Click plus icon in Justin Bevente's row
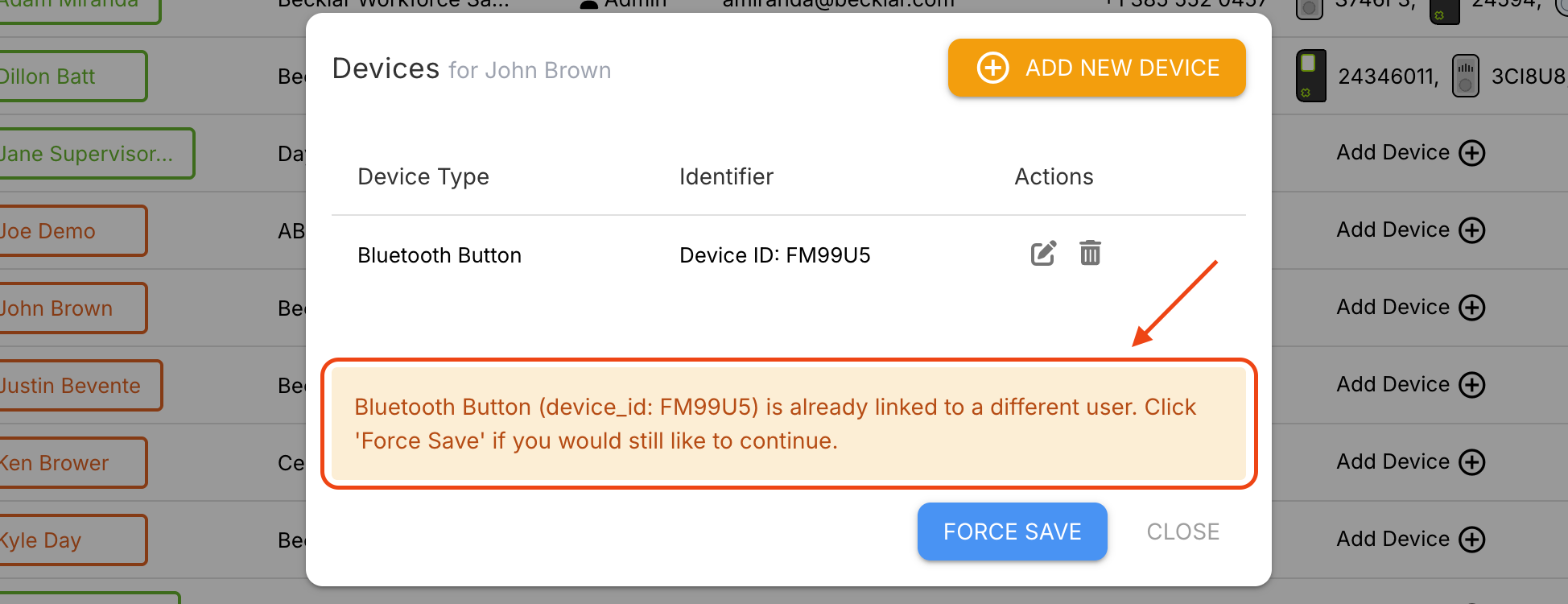Viewport: 1568px width, 604px height. tap(1472, 385)
